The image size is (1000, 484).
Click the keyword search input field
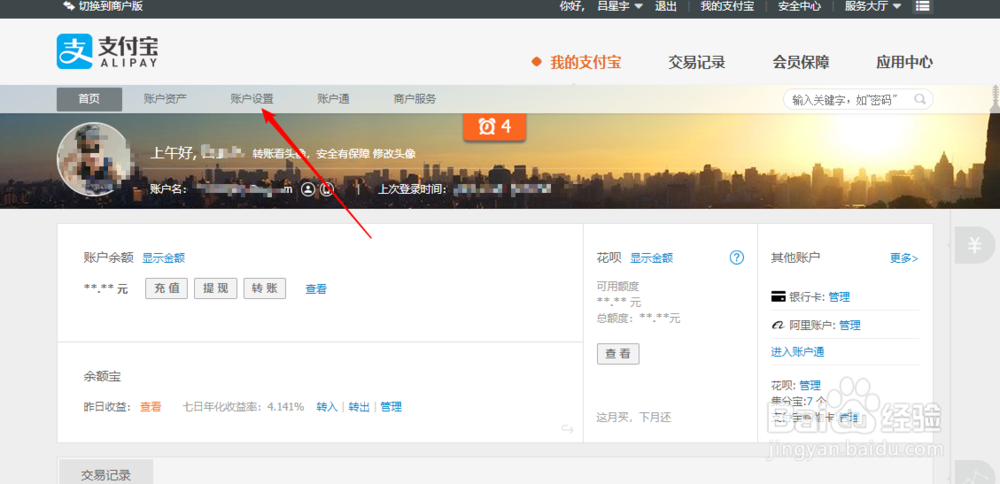coord(858,99)
